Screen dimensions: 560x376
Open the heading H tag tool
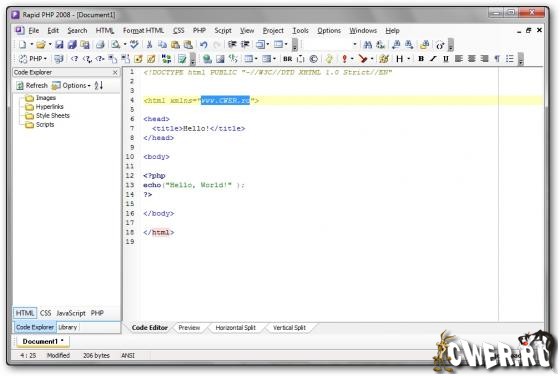pyautogui.click(x=400, y=59)
